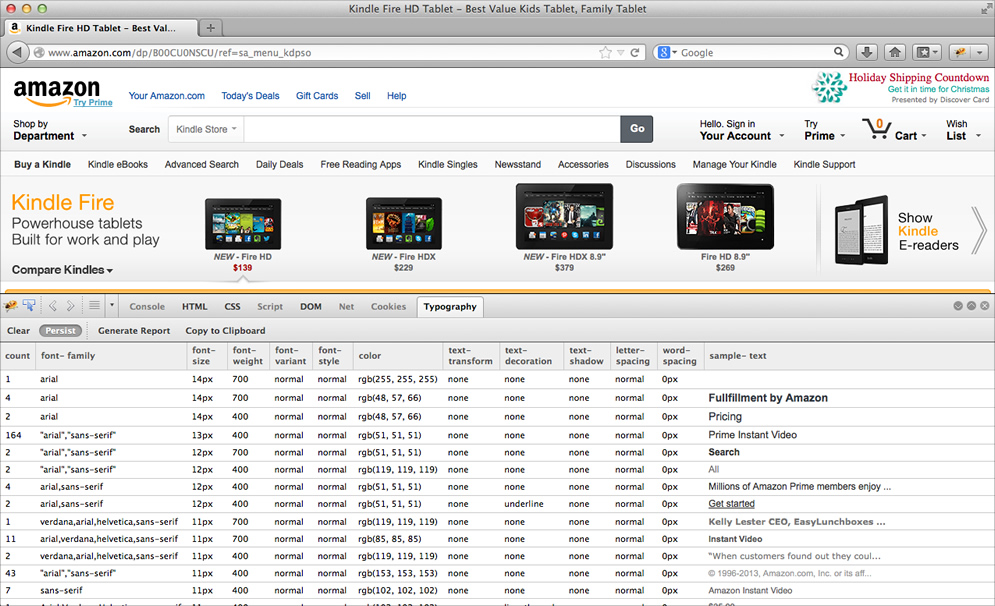Open the URL history dropdown triangle
Viewport: 995px width, 606px height.
[x=621, y=53]
